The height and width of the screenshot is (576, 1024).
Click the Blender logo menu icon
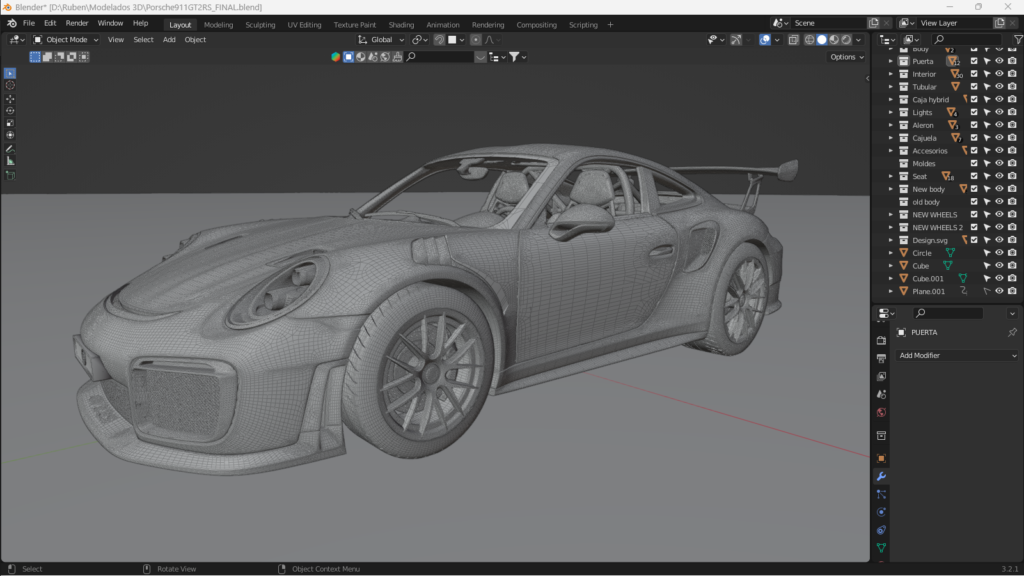[12, 24]
